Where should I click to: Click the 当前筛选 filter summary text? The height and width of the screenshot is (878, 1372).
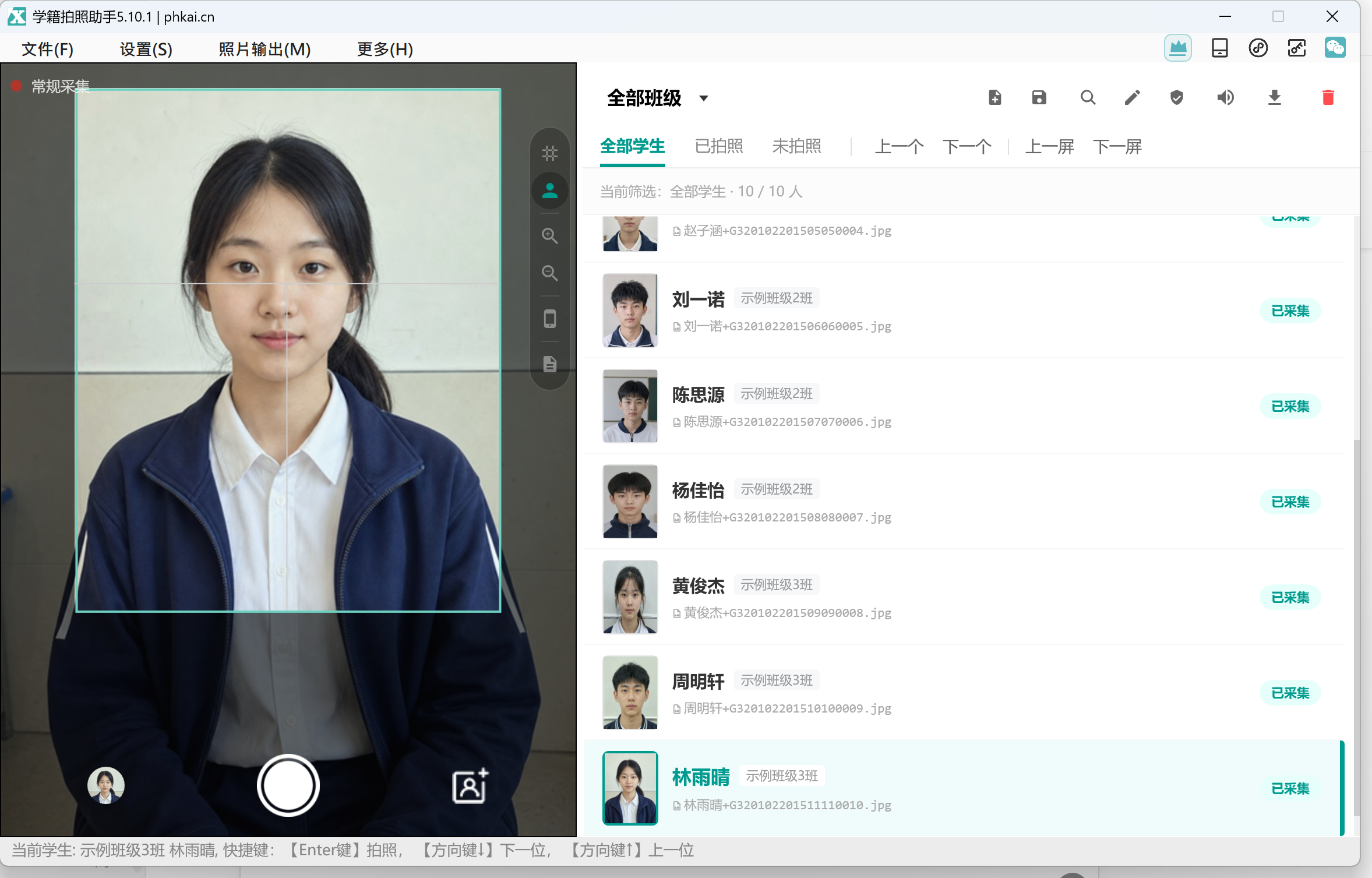[x=701, y=192]
